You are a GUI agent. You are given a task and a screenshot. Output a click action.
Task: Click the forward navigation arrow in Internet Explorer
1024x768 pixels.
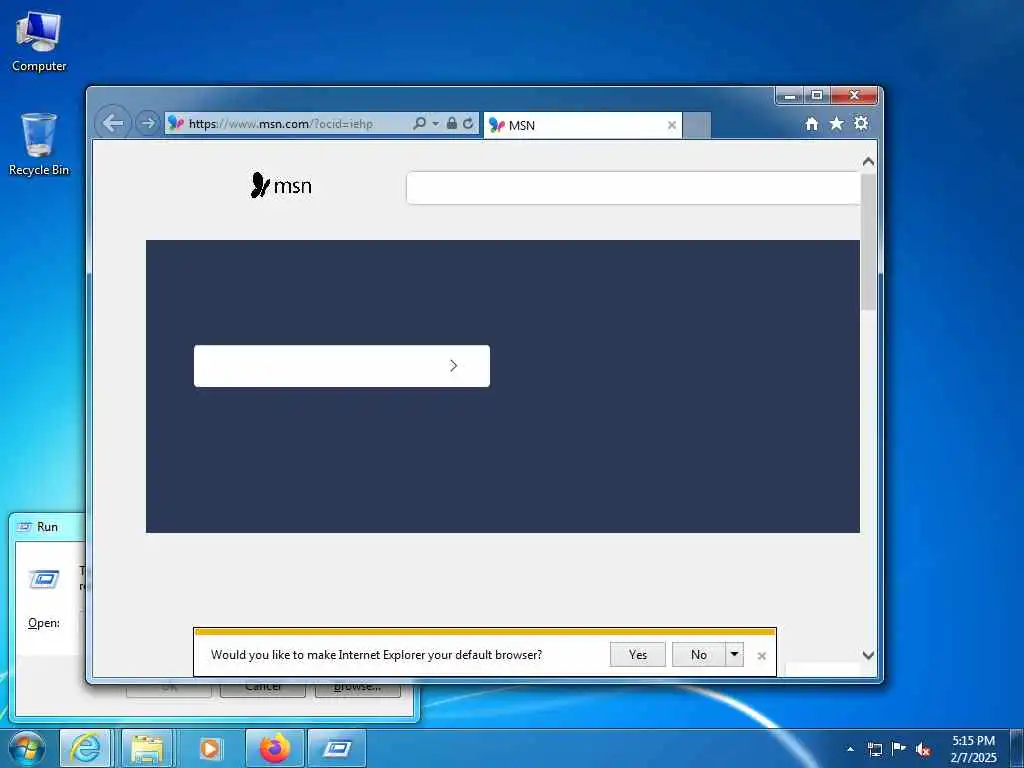(148, 123)
